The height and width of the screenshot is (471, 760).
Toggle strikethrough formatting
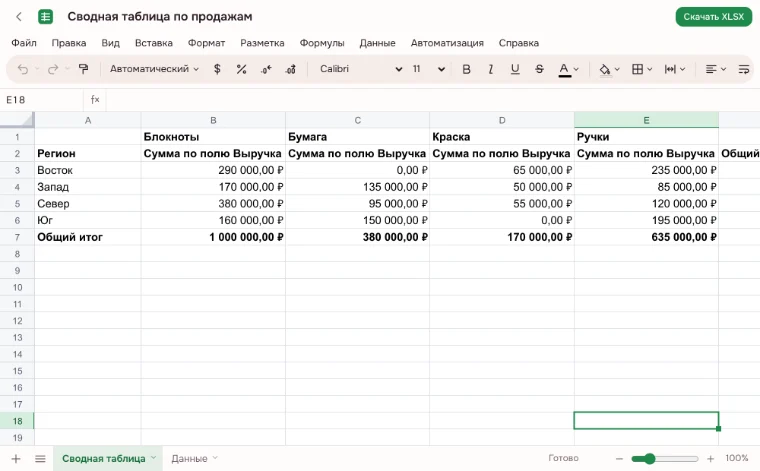[539, 69]
